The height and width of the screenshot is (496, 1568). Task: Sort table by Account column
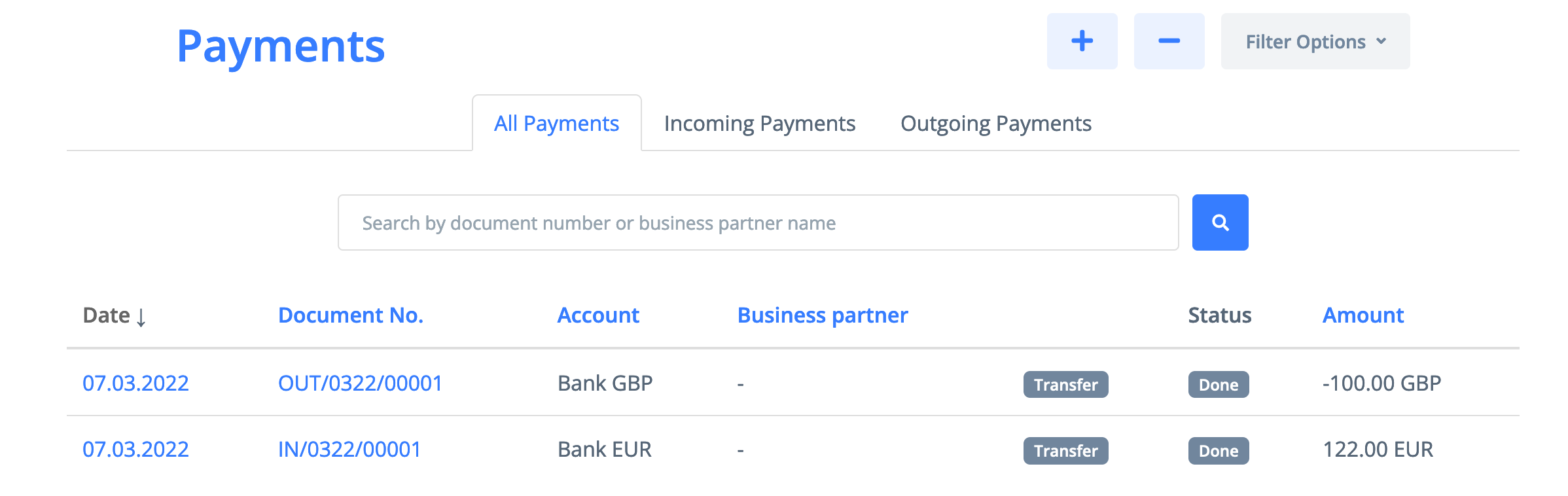tap(598, 315)
